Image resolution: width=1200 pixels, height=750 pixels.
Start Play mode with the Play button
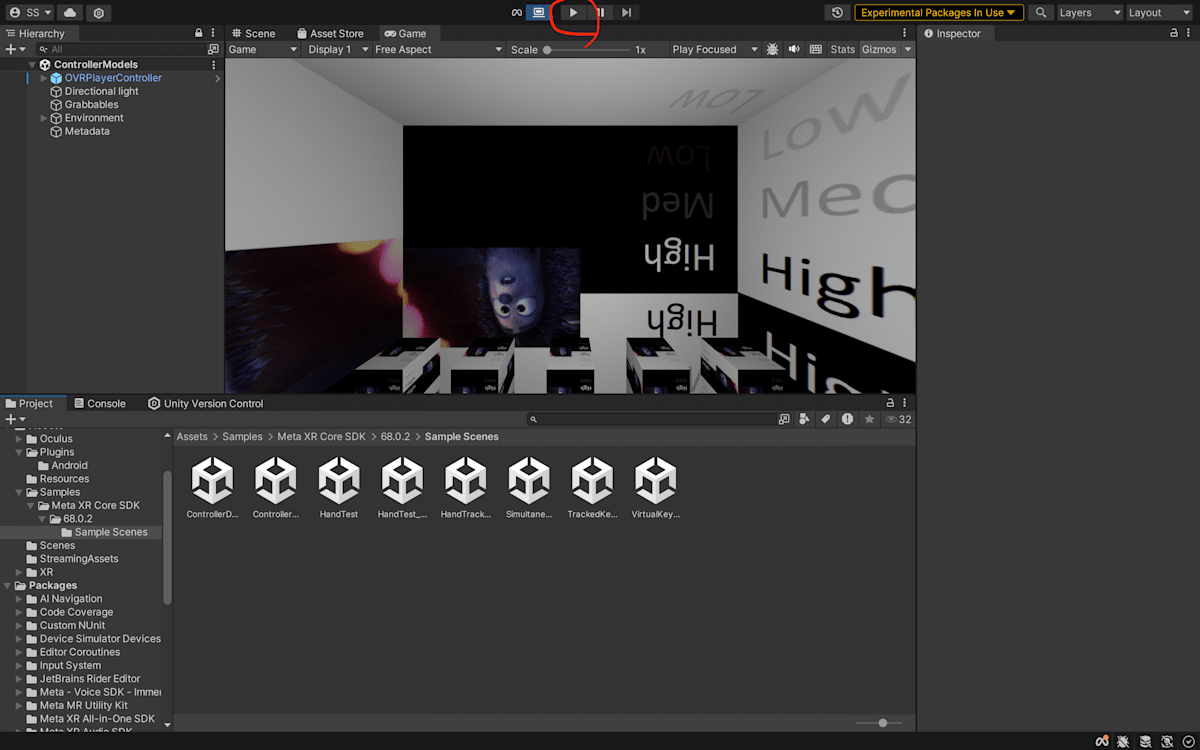click(x=573, y=13)
